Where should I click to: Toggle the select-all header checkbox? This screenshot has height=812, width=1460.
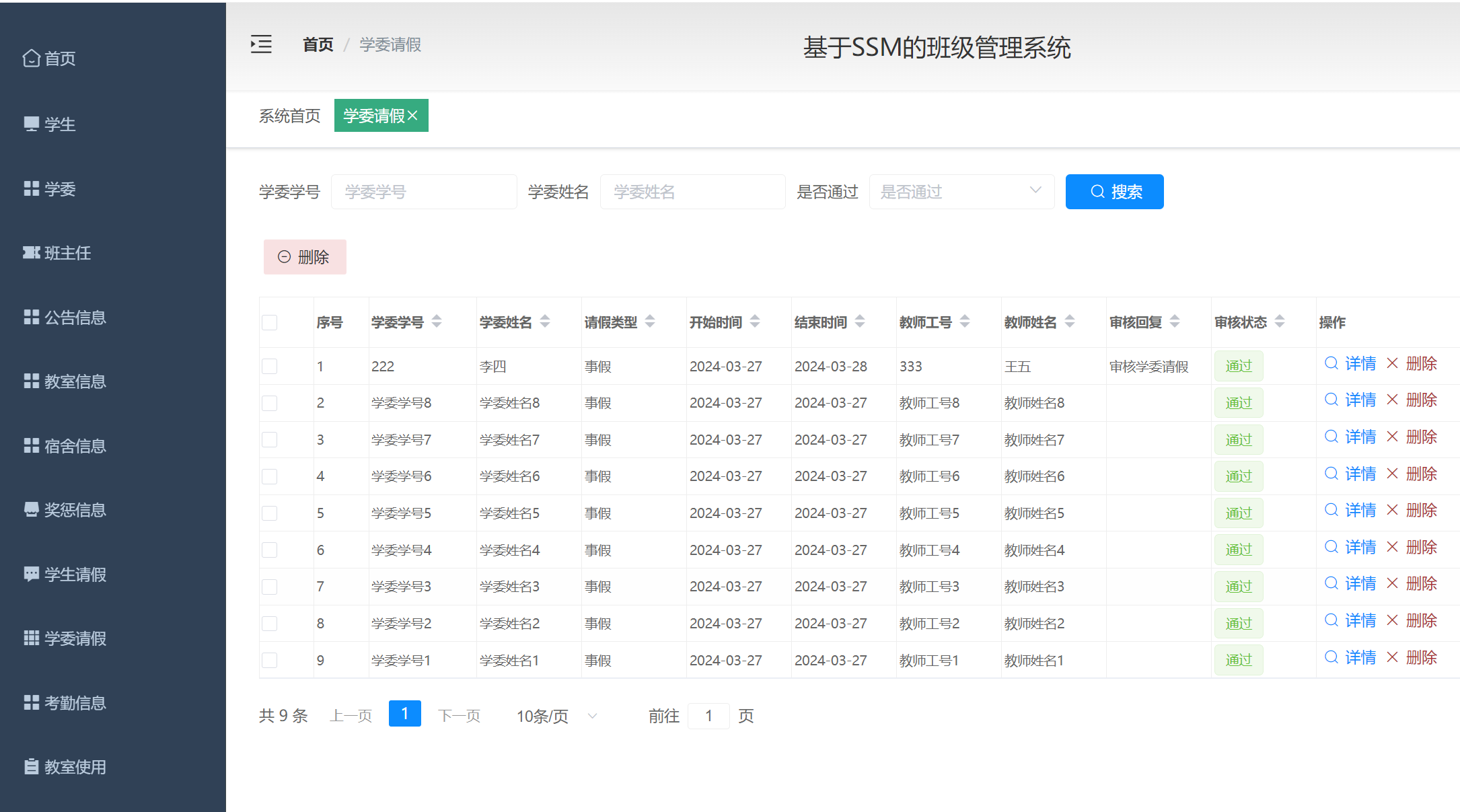click(270, 322)
